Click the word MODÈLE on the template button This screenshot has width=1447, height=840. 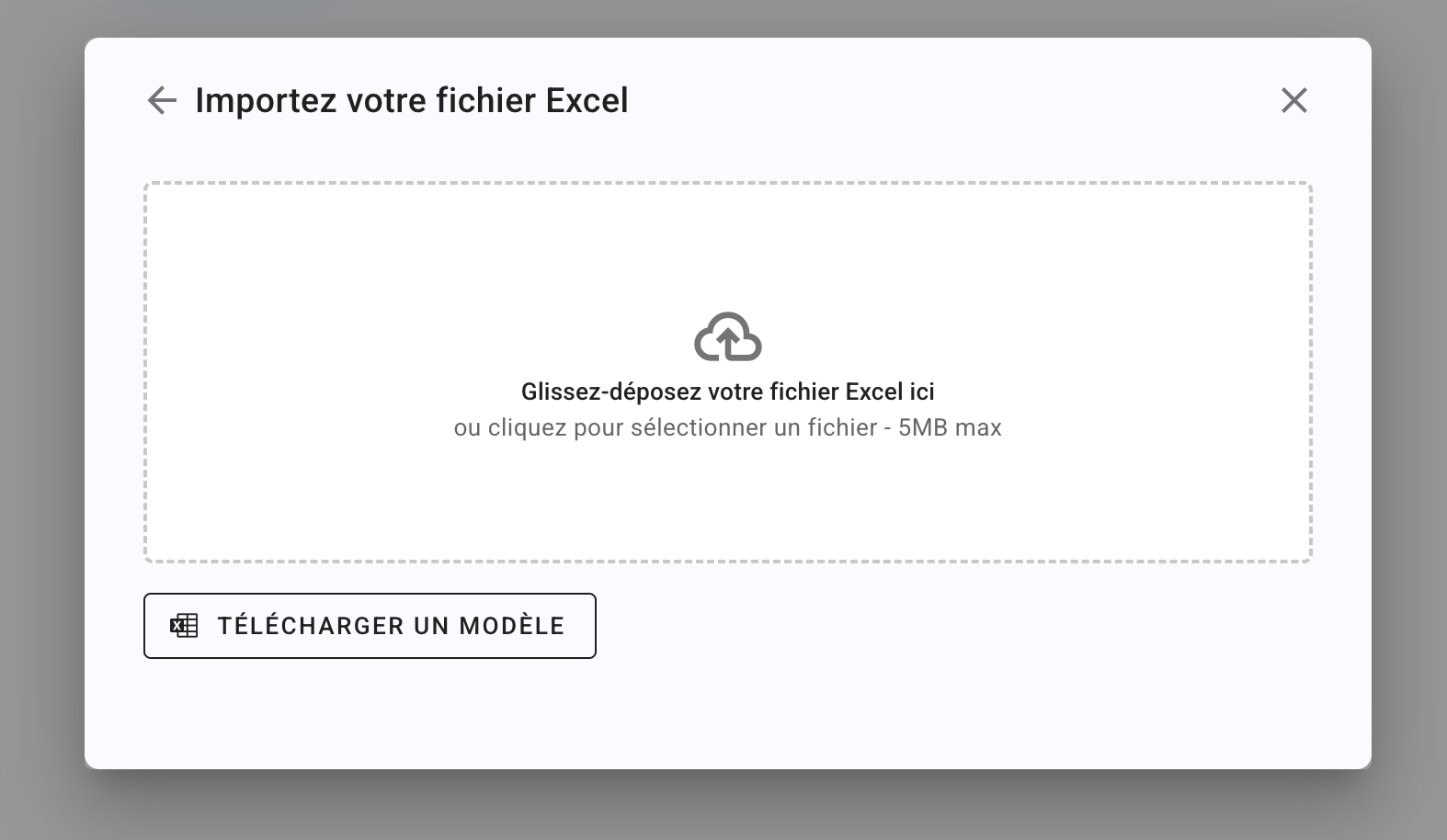coord(512,626)
